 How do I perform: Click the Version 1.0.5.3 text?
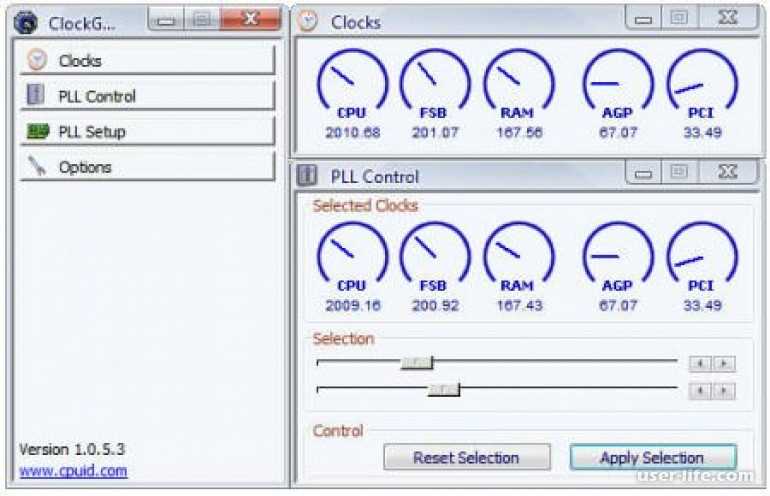[x=72, y=449]
